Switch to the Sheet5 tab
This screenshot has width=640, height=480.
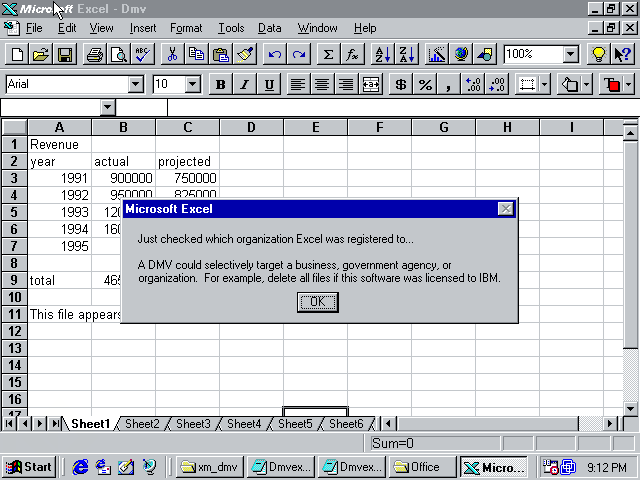pos(295,424)
